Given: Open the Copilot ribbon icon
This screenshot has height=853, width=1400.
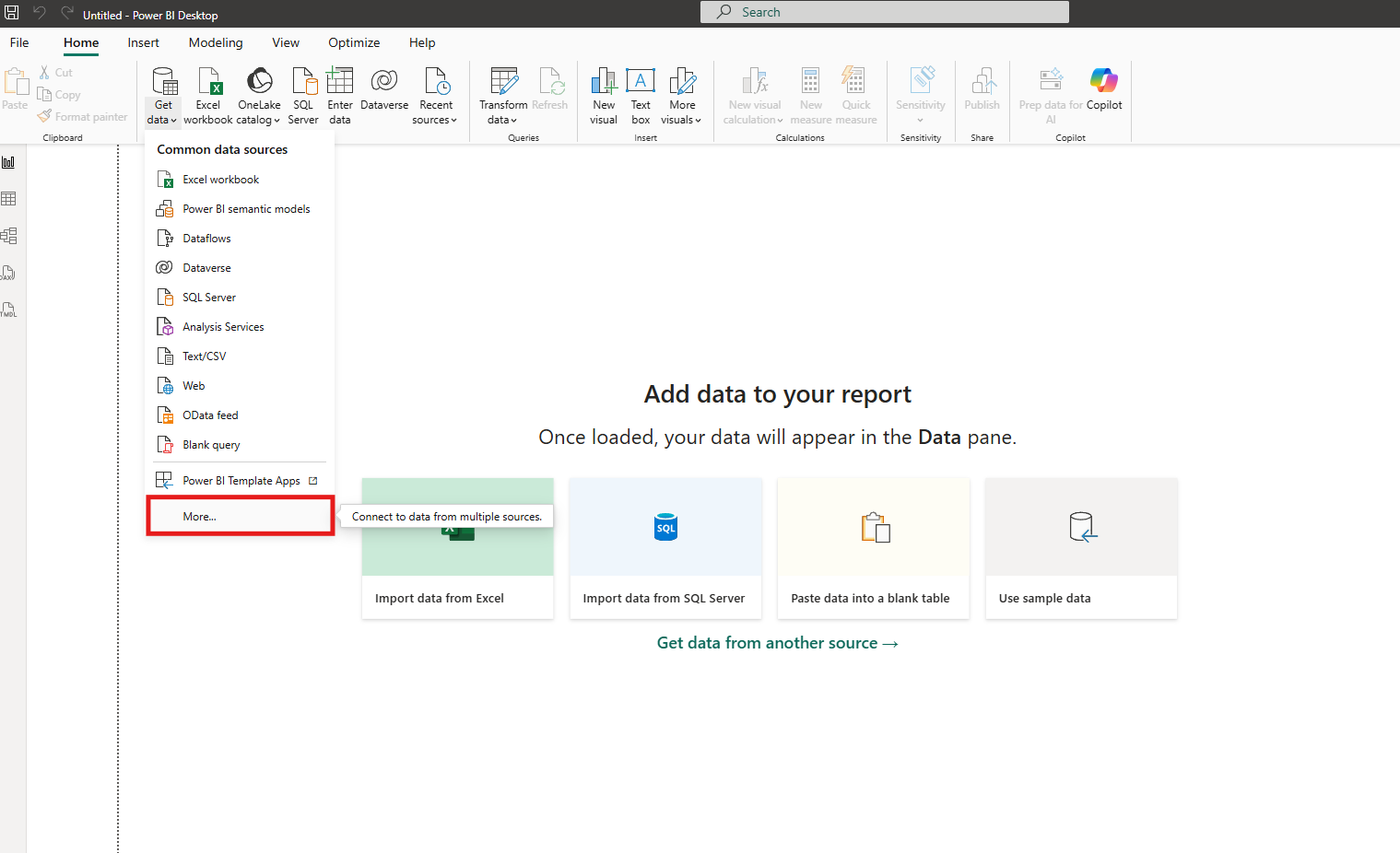Looking at the screenshot, I should [1103, 83].
